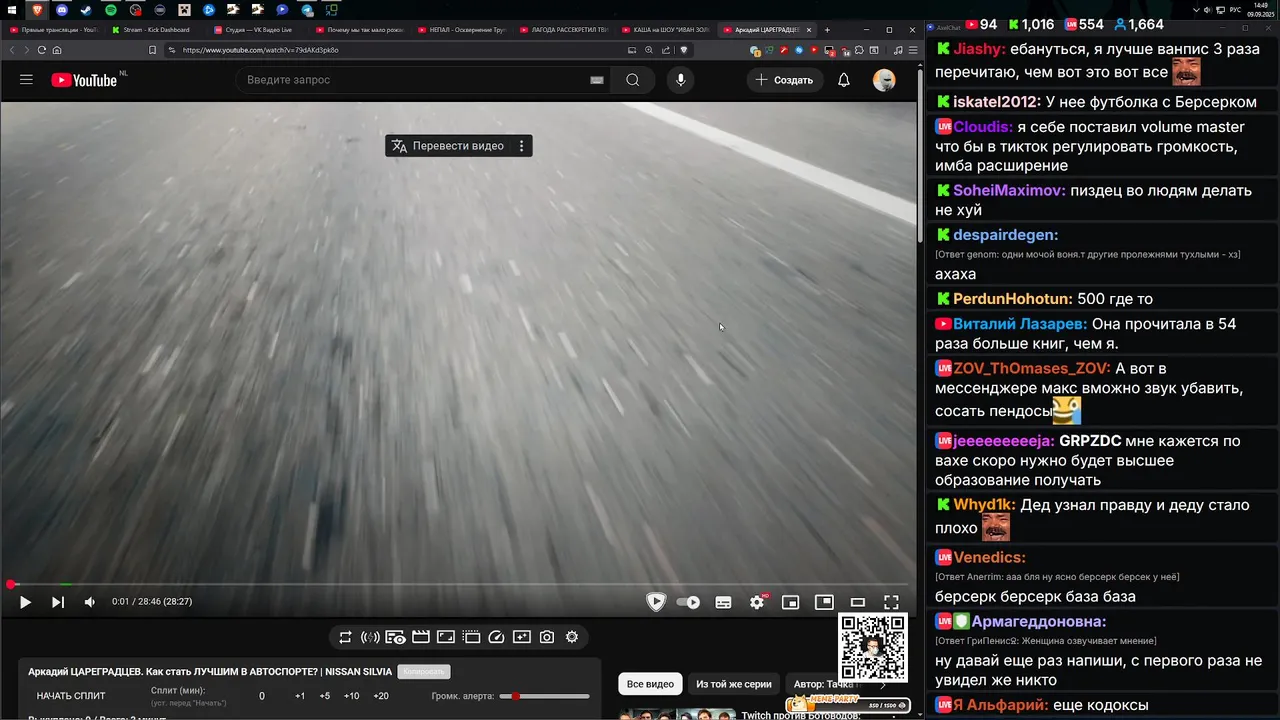Skip to the next video
1280x720 pixels.
57,602
